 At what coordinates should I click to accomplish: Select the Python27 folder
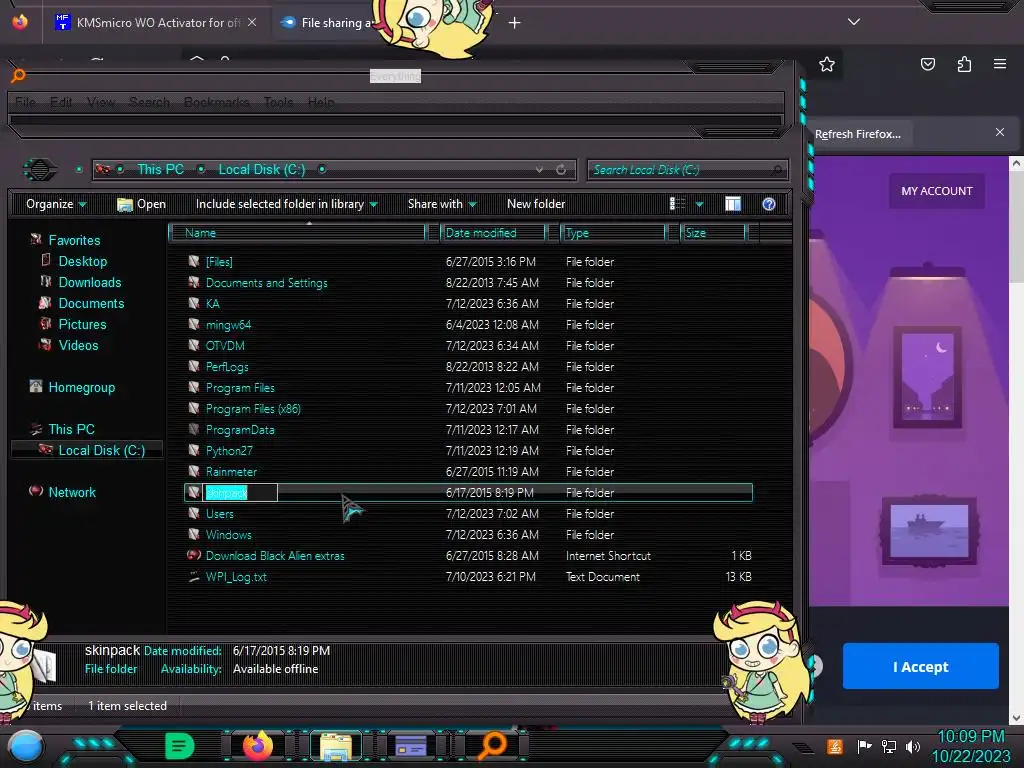pyautogui.click(x=468, y=451)
